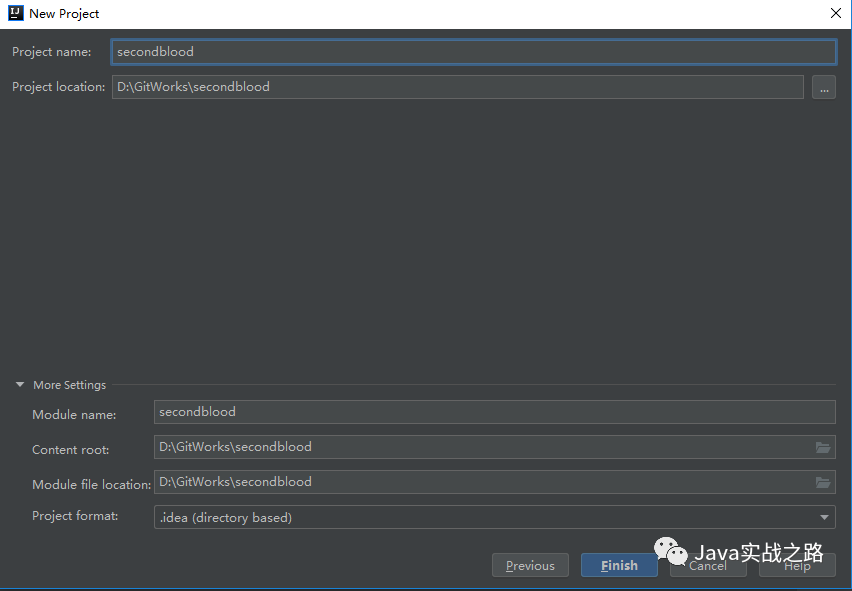Close the New Project dialog
The height and width of the screenshot is (591, 852).
(x=836, y=13)
